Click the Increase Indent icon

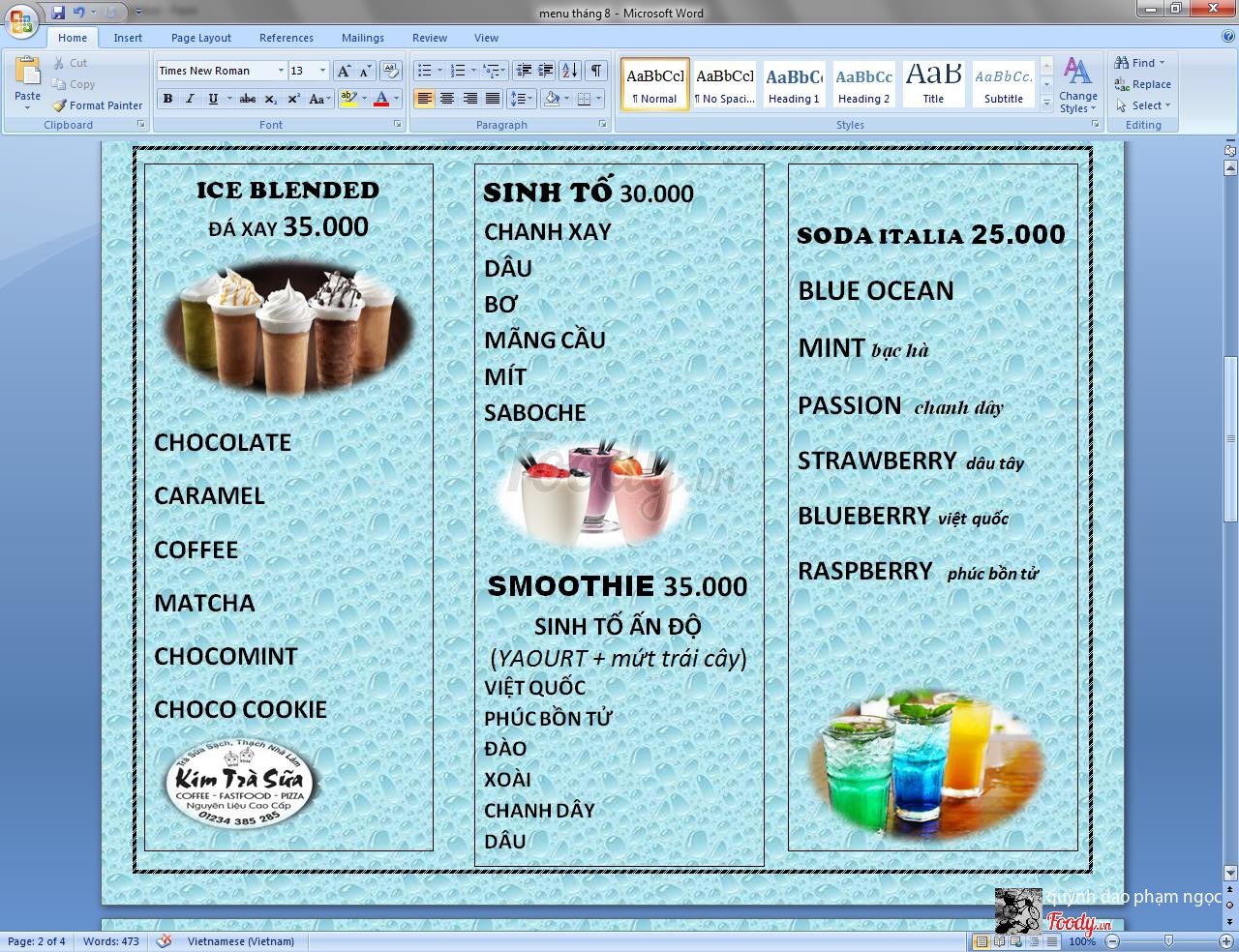546,71
